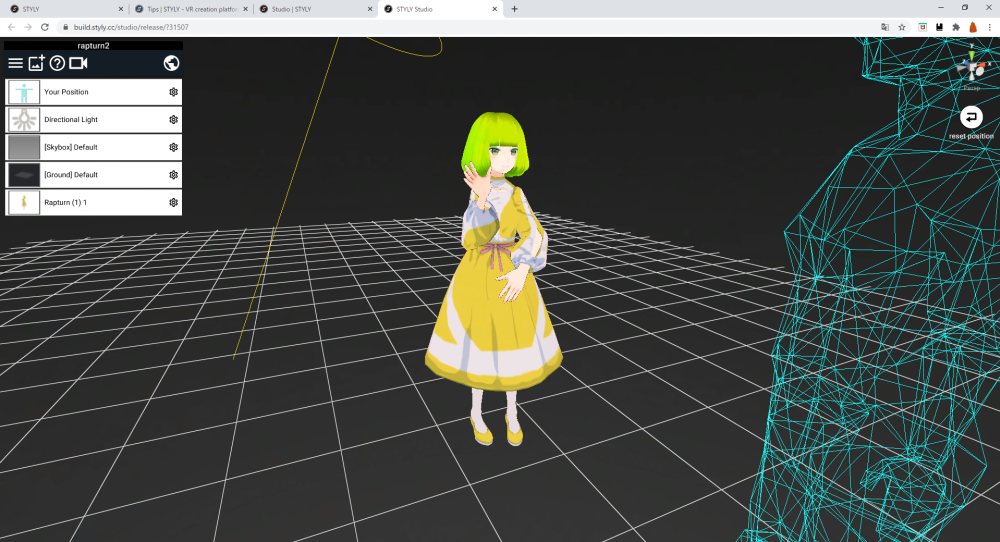Open settings gear for Directional Light
The width and height of the screenshot is (1000, 542).
pyautogui.click(x=173, y=119)
